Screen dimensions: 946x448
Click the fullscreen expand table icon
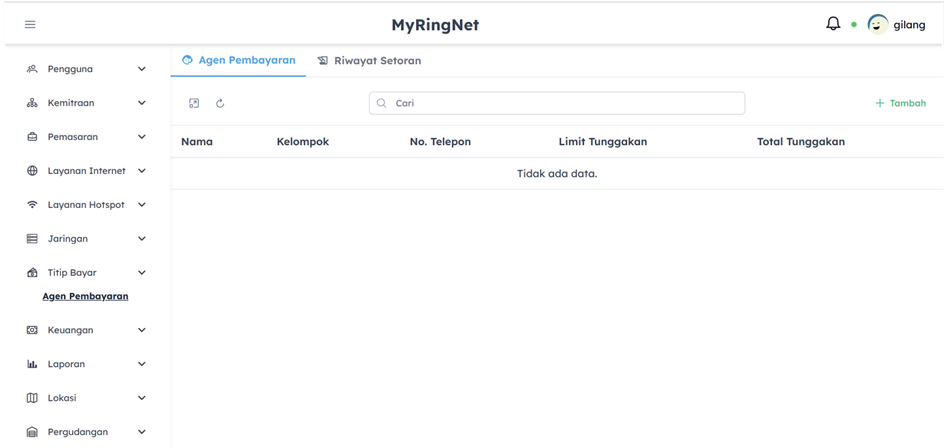(194, 103)
